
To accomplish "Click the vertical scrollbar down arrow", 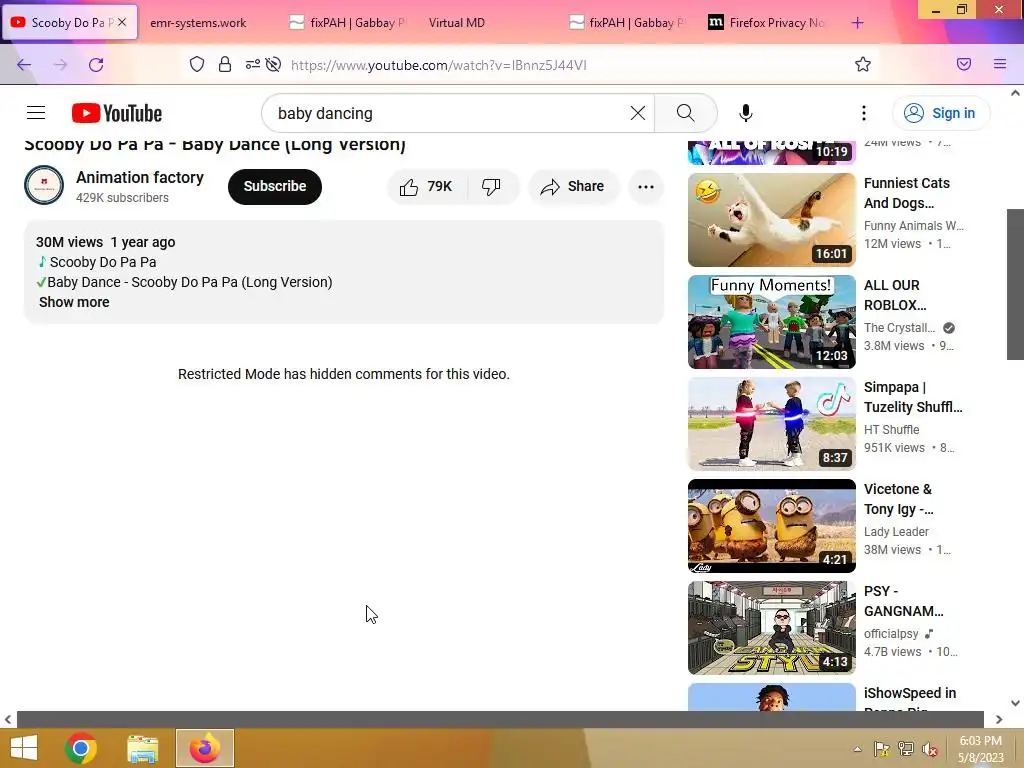I will (1015, 703).
